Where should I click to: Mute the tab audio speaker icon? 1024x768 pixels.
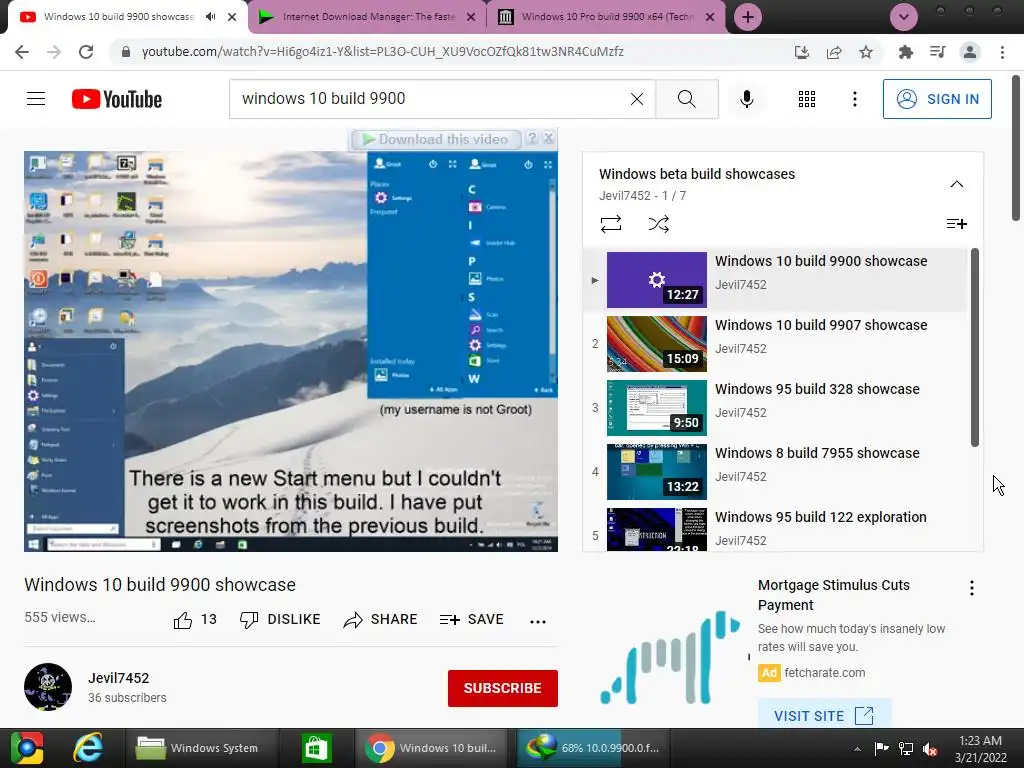tap(210, 16)
